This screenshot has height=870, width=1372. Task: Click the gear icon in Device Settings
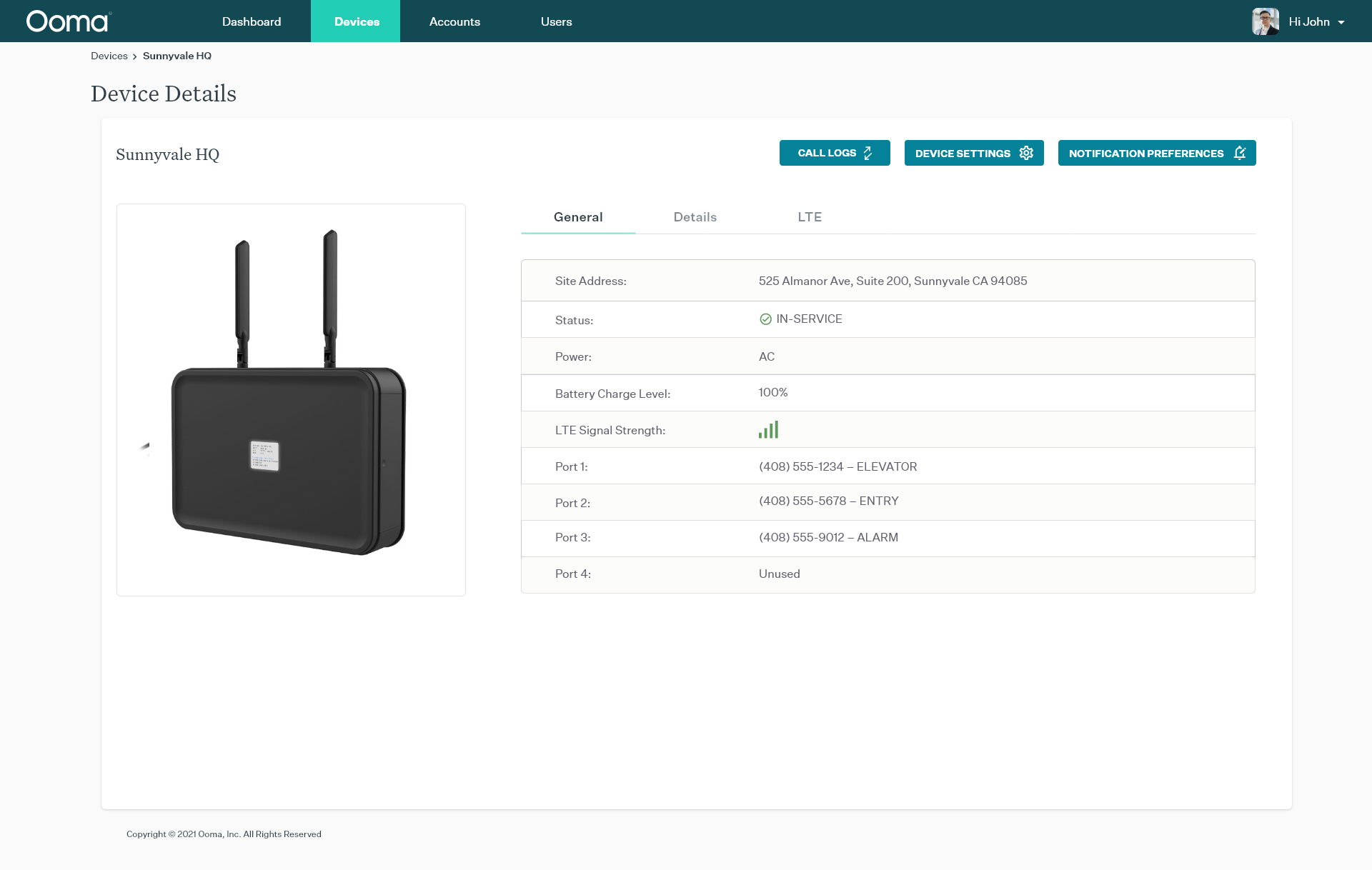[1026, 153]
